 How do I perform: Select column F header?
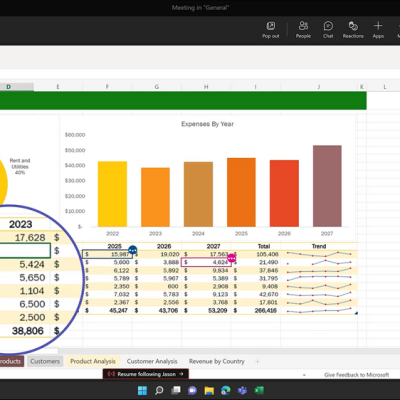107,87
